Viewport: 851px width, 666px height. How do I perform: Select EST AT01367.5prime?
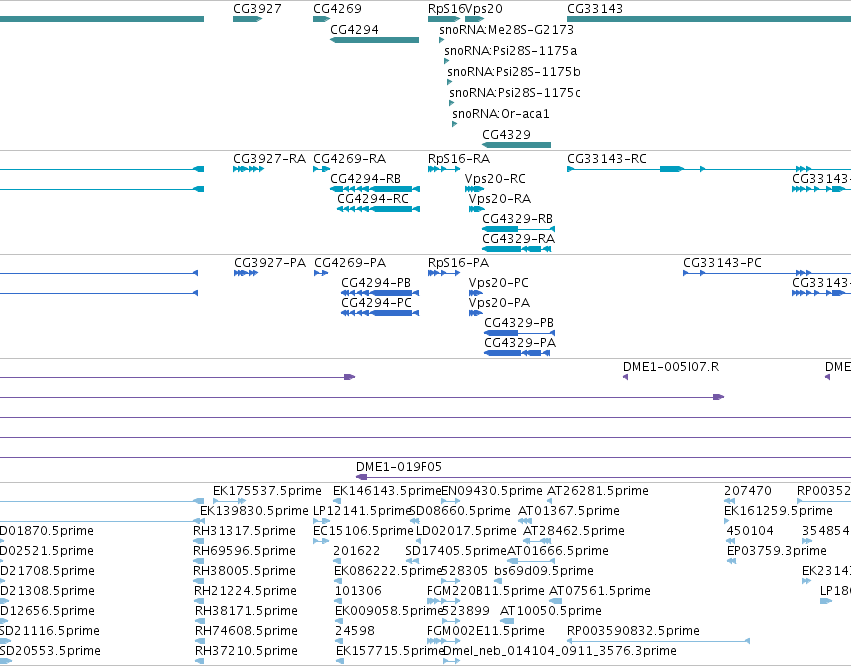pyautogui.click(x=569, y=511)
